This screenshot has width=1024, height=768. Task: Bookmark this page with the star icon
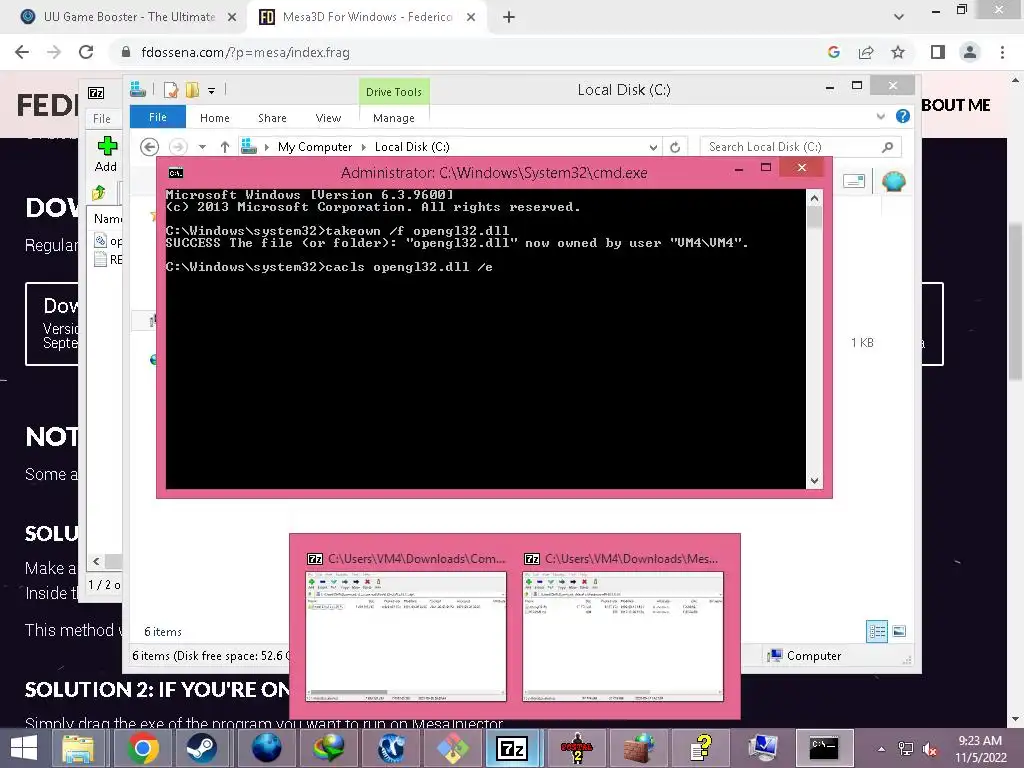(x=898, y=52)
